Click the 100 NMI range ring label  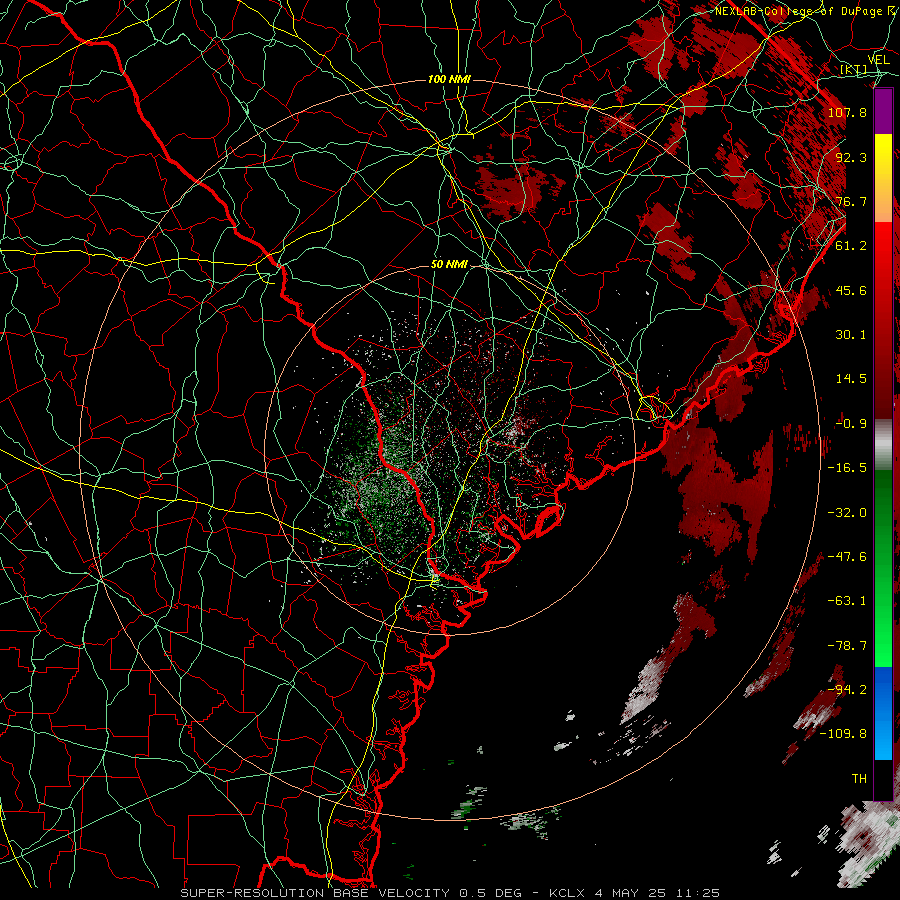449,79
